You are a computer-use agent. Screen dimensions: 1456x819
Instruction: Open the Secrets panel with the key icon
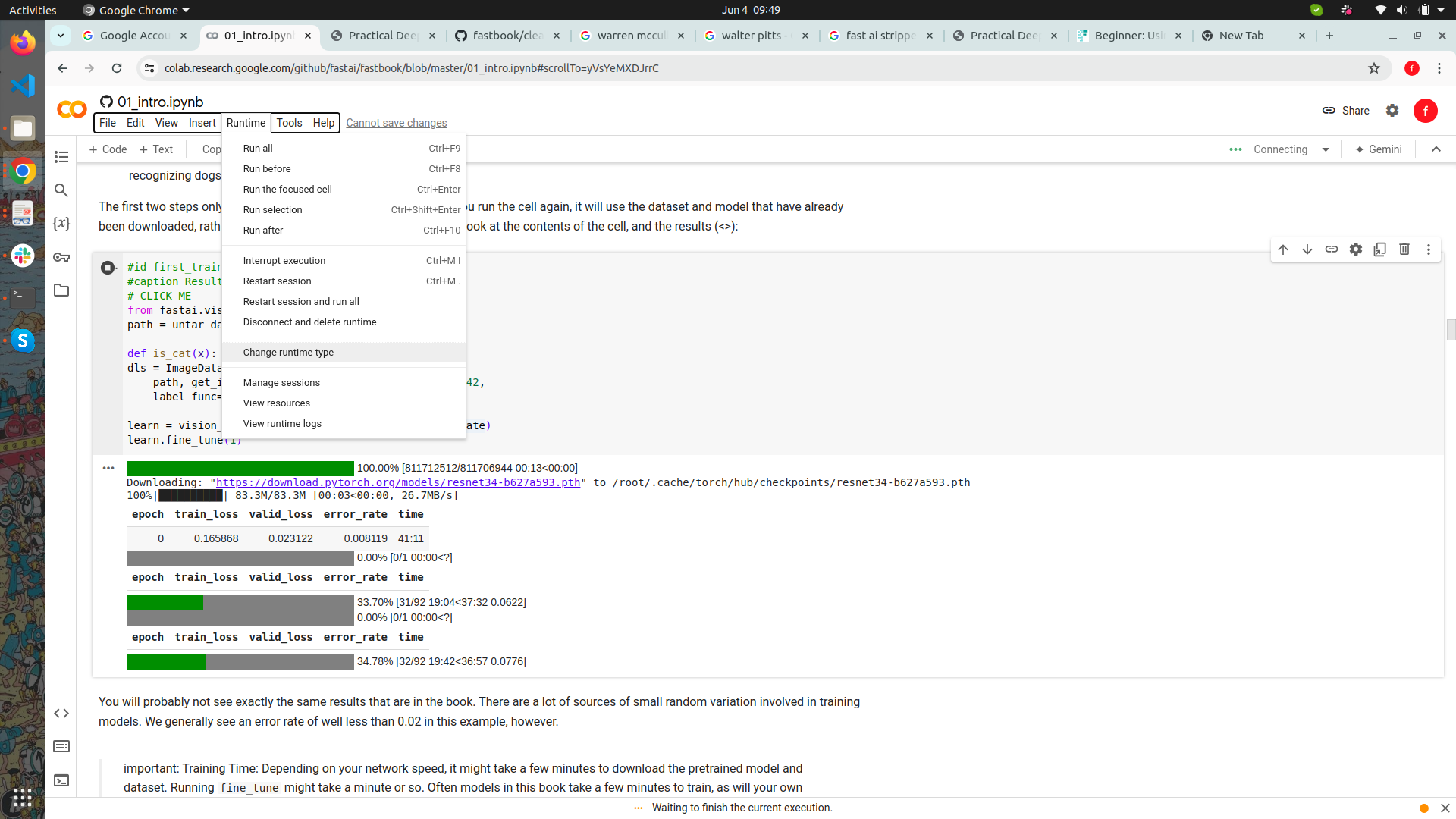[61, 257]
